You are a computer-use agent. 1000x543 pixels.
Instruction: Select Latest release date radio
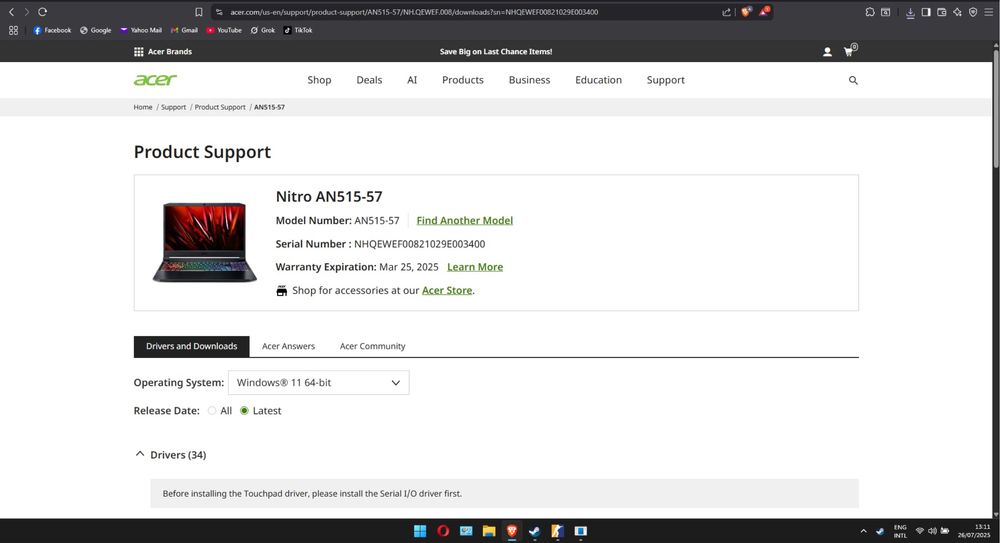tap(244, 411)
